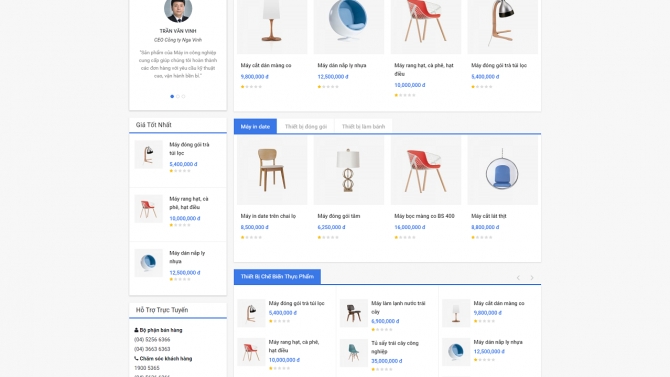Viewport: 670px width, 377px height.
Task: Click Giá Tốt Nhất red chair thumbnail
Action: pyautogui.click(x=148, y=209)
